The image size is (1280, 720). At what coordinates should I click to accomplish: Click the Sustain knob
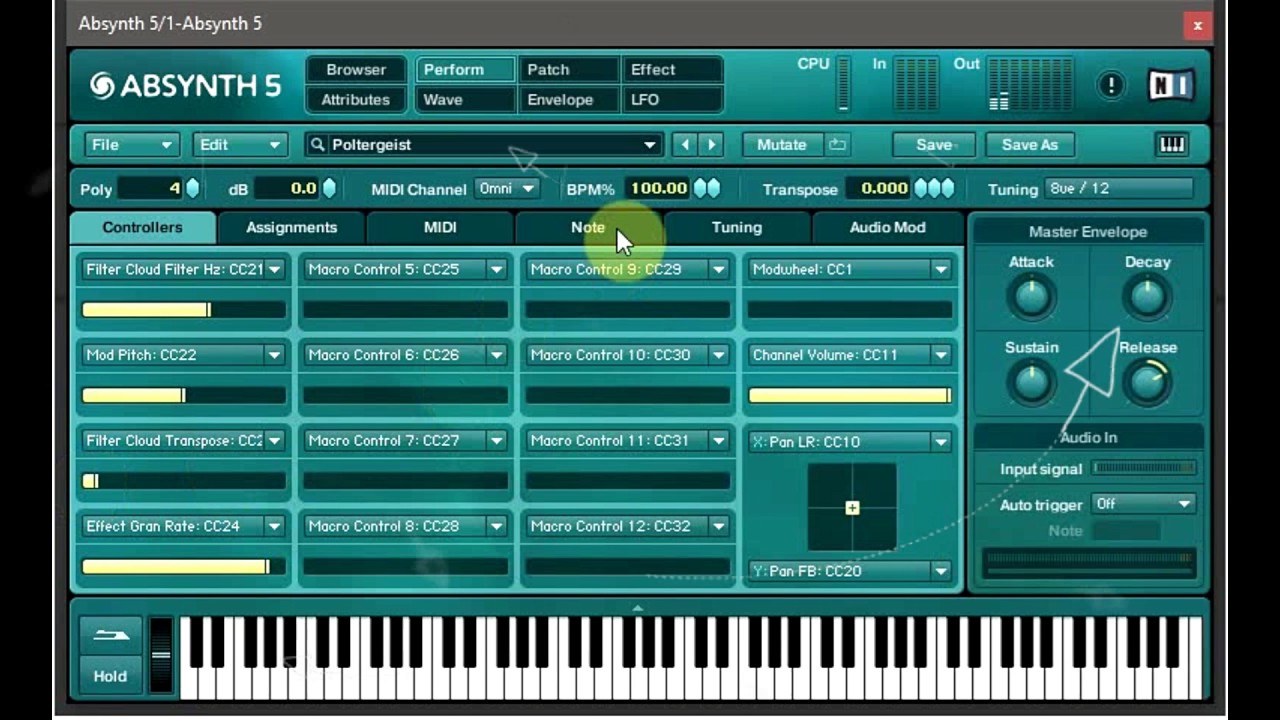(x=1031, y=382)
